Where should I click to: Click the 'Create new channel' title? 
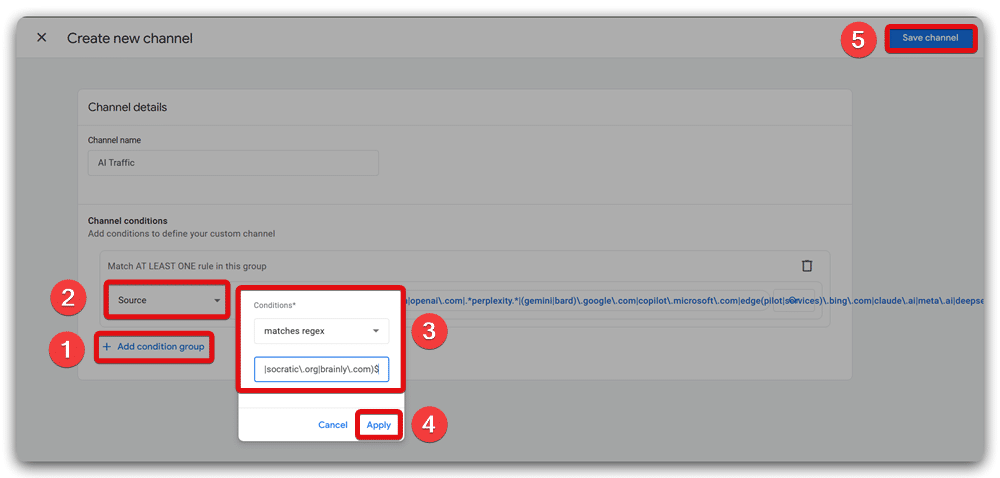pyautogui.click(x=129, y=38)
